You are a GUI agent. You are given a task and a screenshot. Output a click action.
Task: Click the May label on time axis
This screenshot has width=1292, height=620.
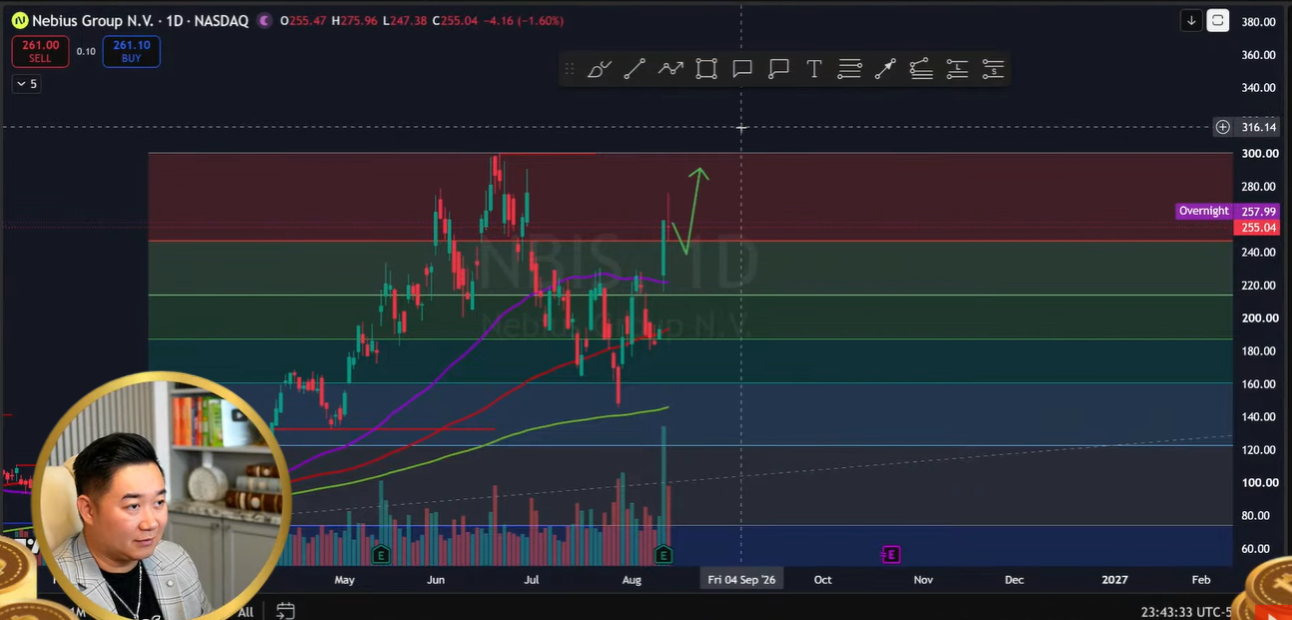click(345, 580)
